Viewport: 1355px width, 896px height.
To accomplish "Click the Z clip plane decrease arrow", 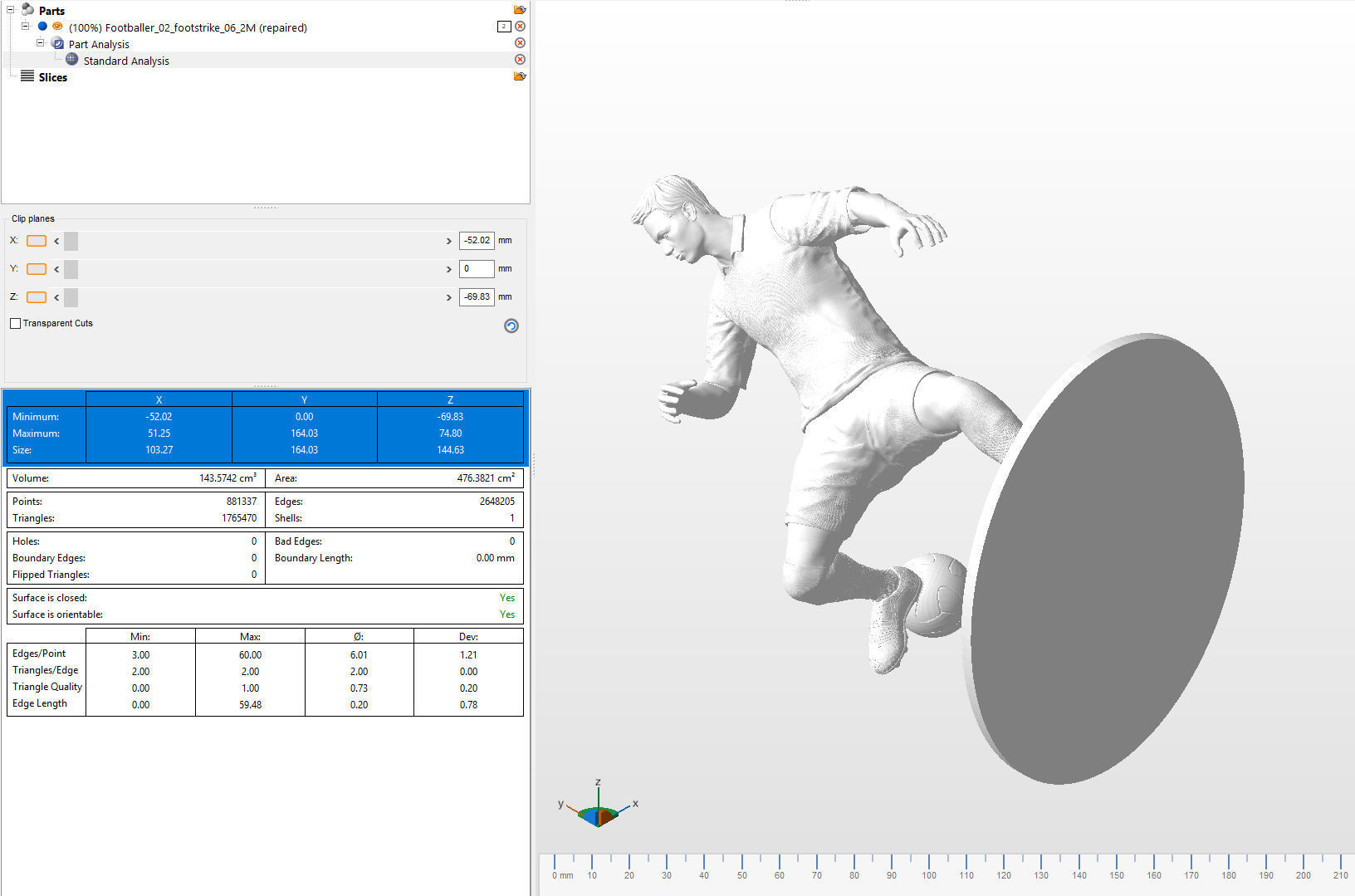I will click(56, 297).
